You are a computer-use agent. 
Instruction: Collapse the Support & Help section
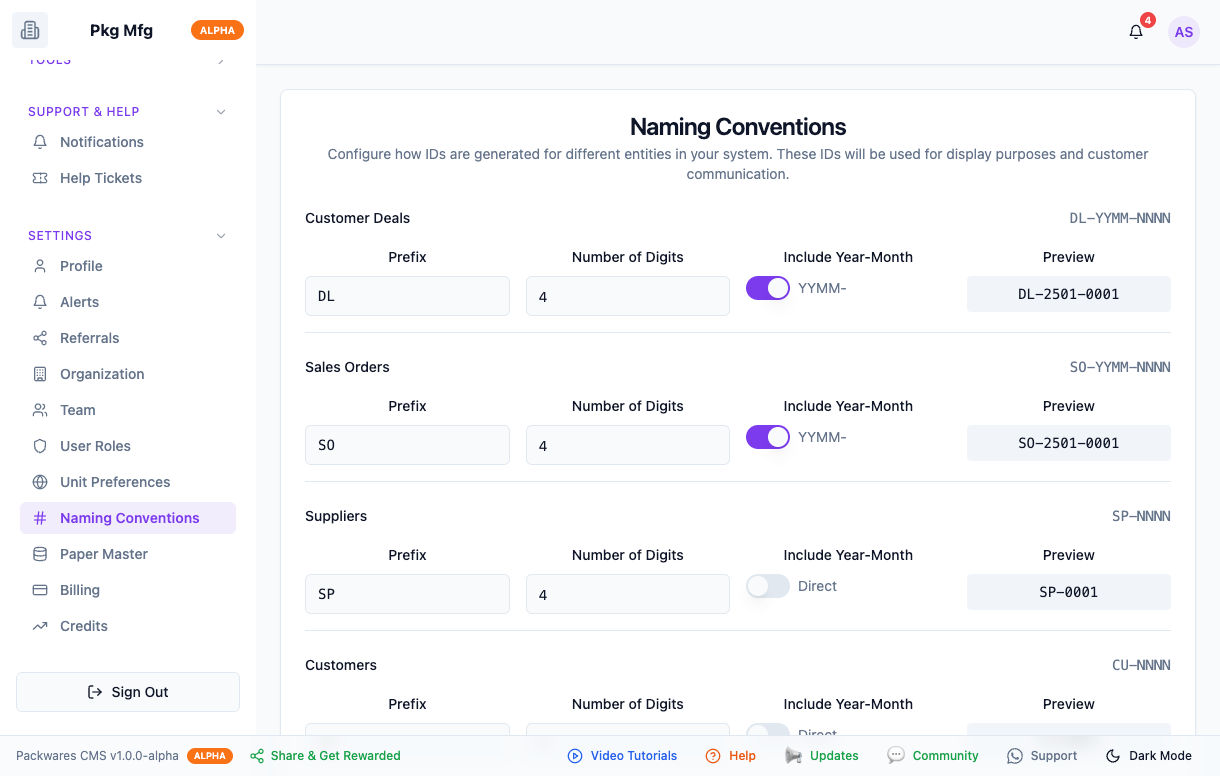point(221,112)
